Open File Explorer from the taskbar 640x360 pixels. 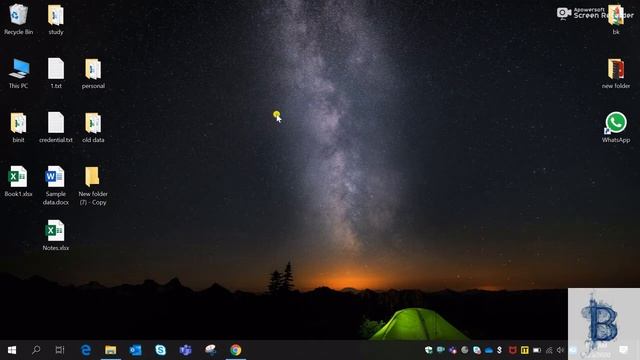pyautogui.click(x=111, y=350)
